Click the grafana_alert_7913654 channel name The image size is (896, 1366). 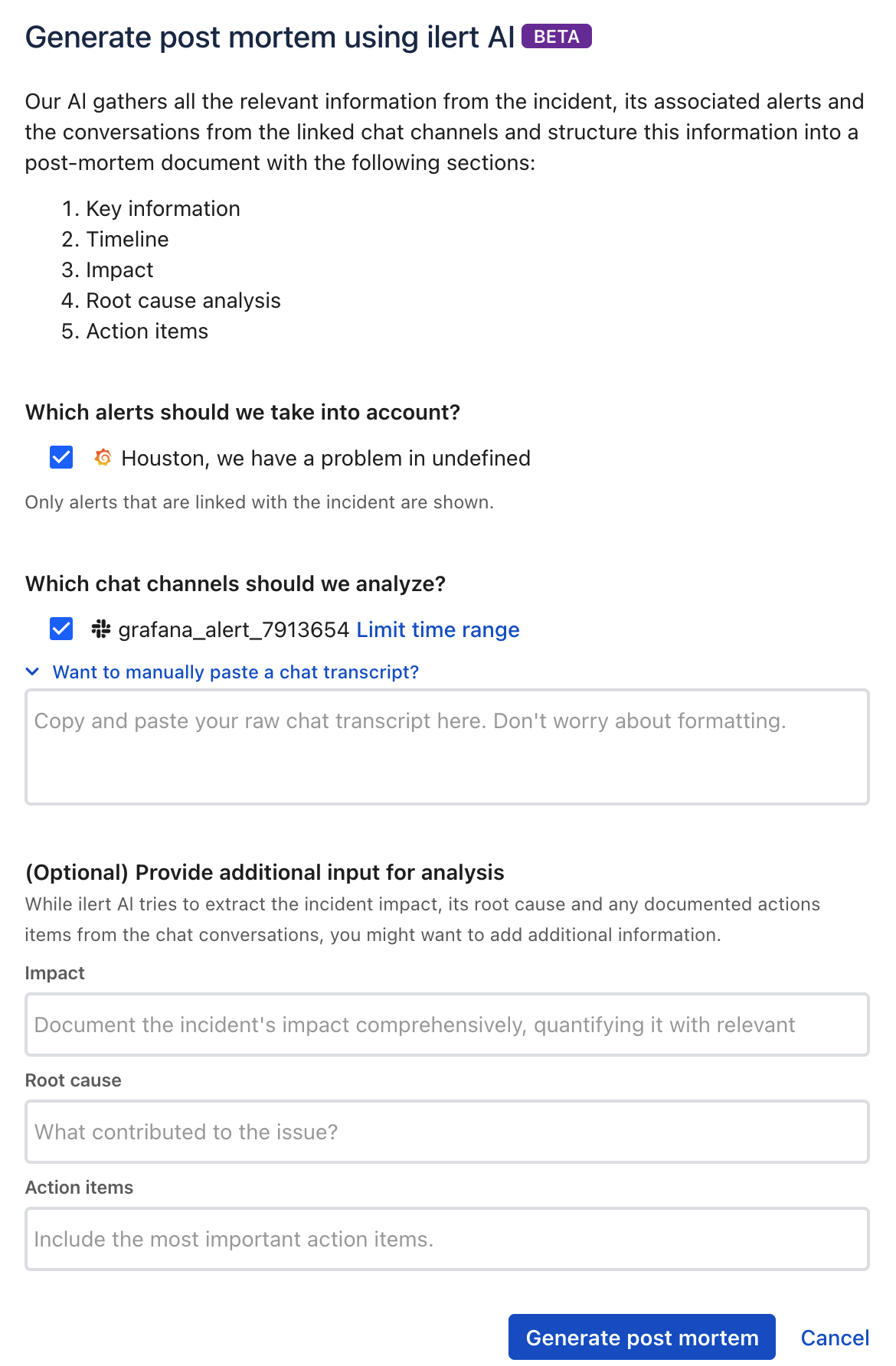coord(234,629)
